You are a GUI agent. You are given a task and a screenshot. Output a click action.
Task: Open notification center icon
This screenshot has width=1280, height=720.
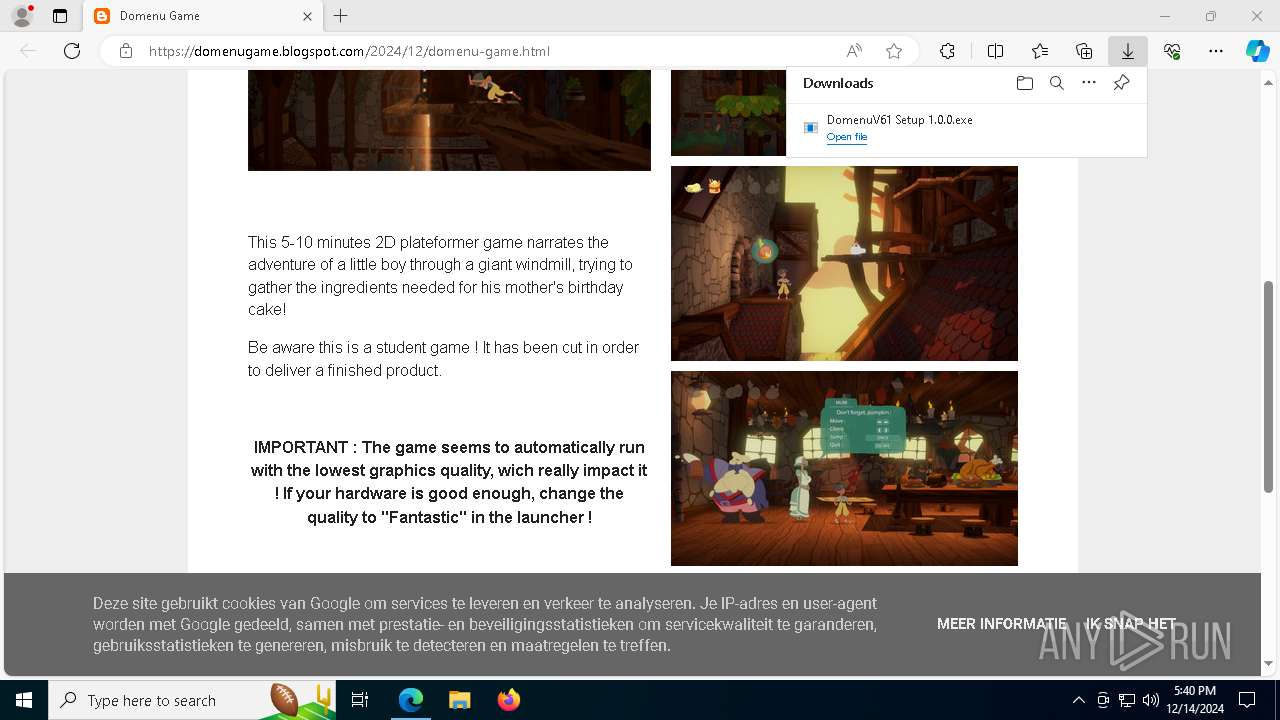(x=1248, y=700)
